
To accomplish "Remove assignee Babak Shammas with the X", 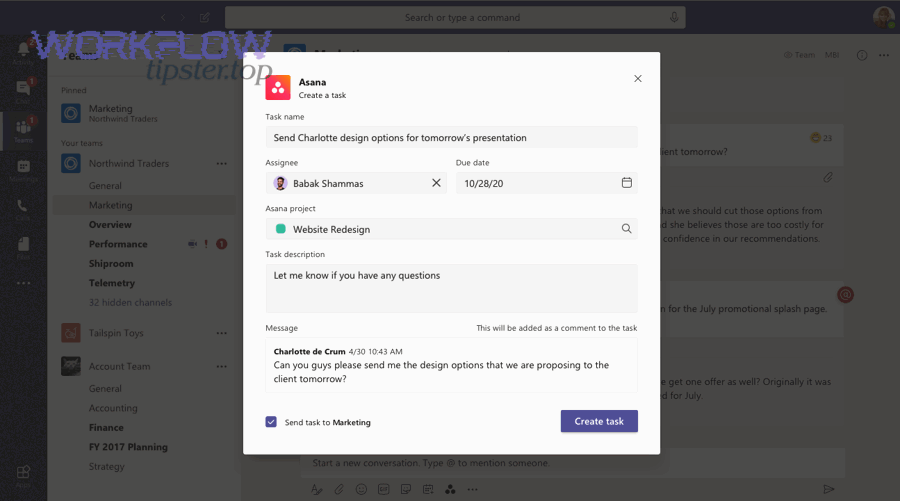I will click(436, 183).
